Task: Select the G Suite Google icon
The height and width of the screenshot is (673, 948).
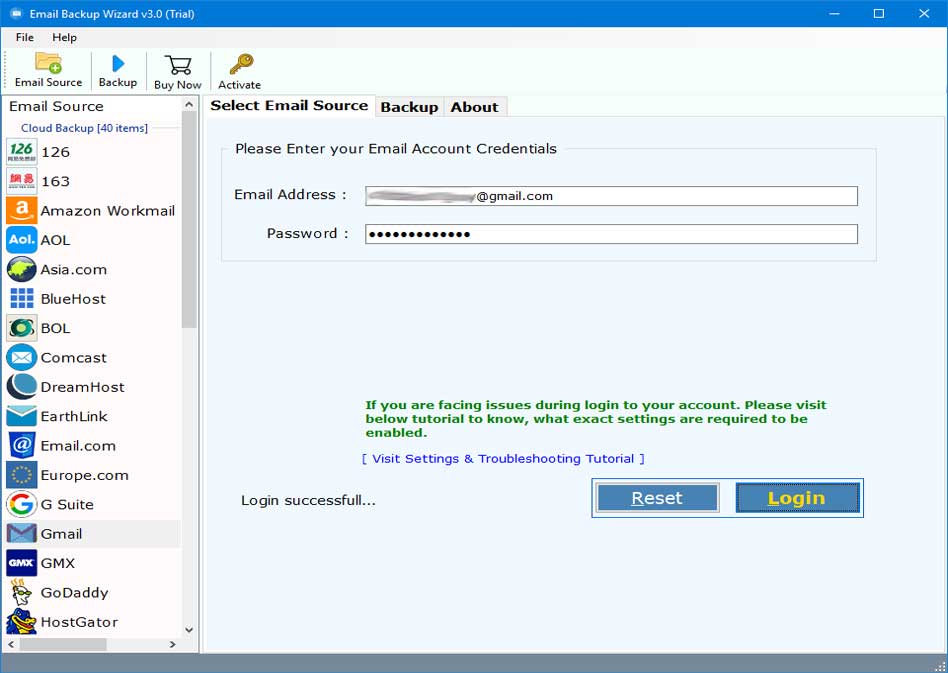Action: point(22,504)
